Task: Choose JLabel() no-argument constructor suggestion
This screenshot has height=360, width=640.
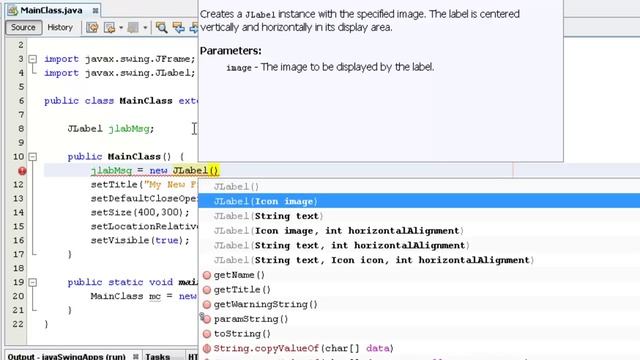Action: (419, 187)
